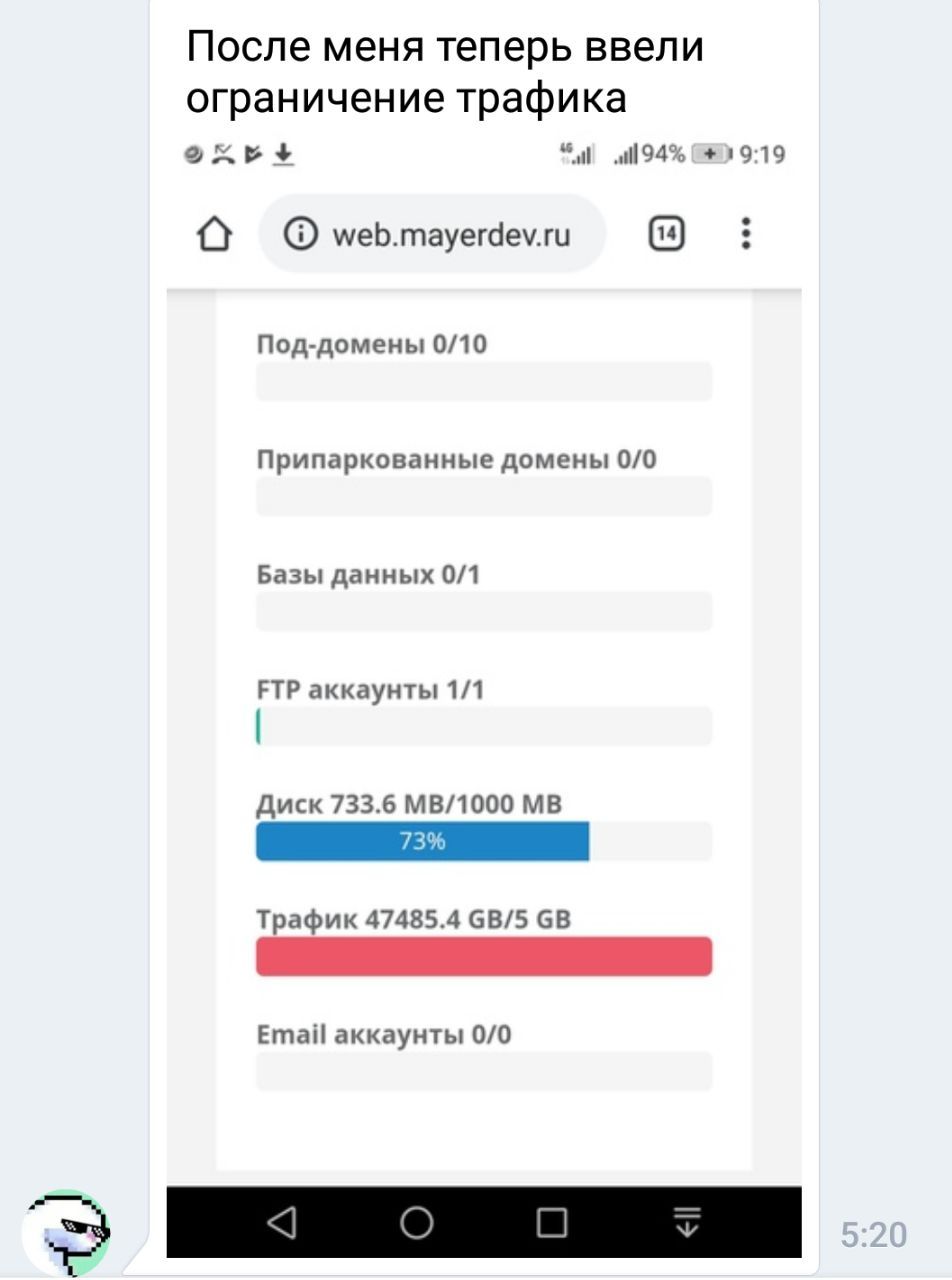Screen dimensions: 952x1280
Task: Open recent apps square button
Action: [x=551, y=1222]
